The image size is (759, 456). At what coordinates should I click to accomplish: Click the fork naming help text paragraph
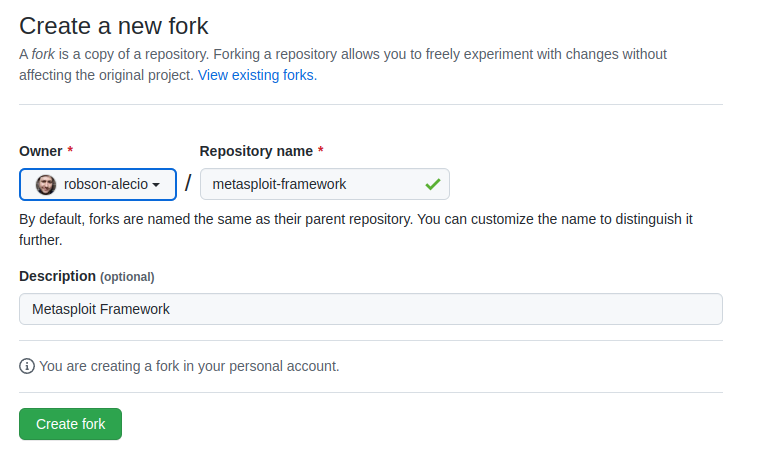click(356, 230)
